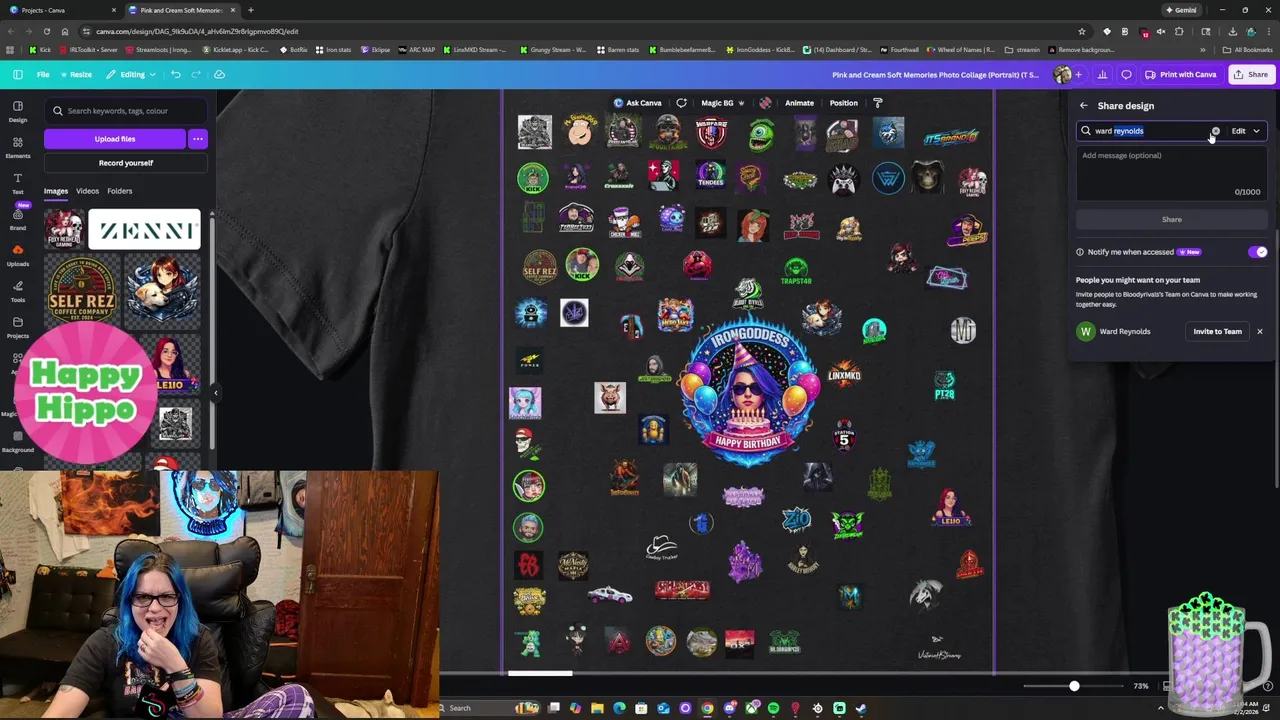Click Position in floating toolbar
Image resolution: width=1280 pixels, height=720 pixels.
pyautogui.click(x=843, y=102)
